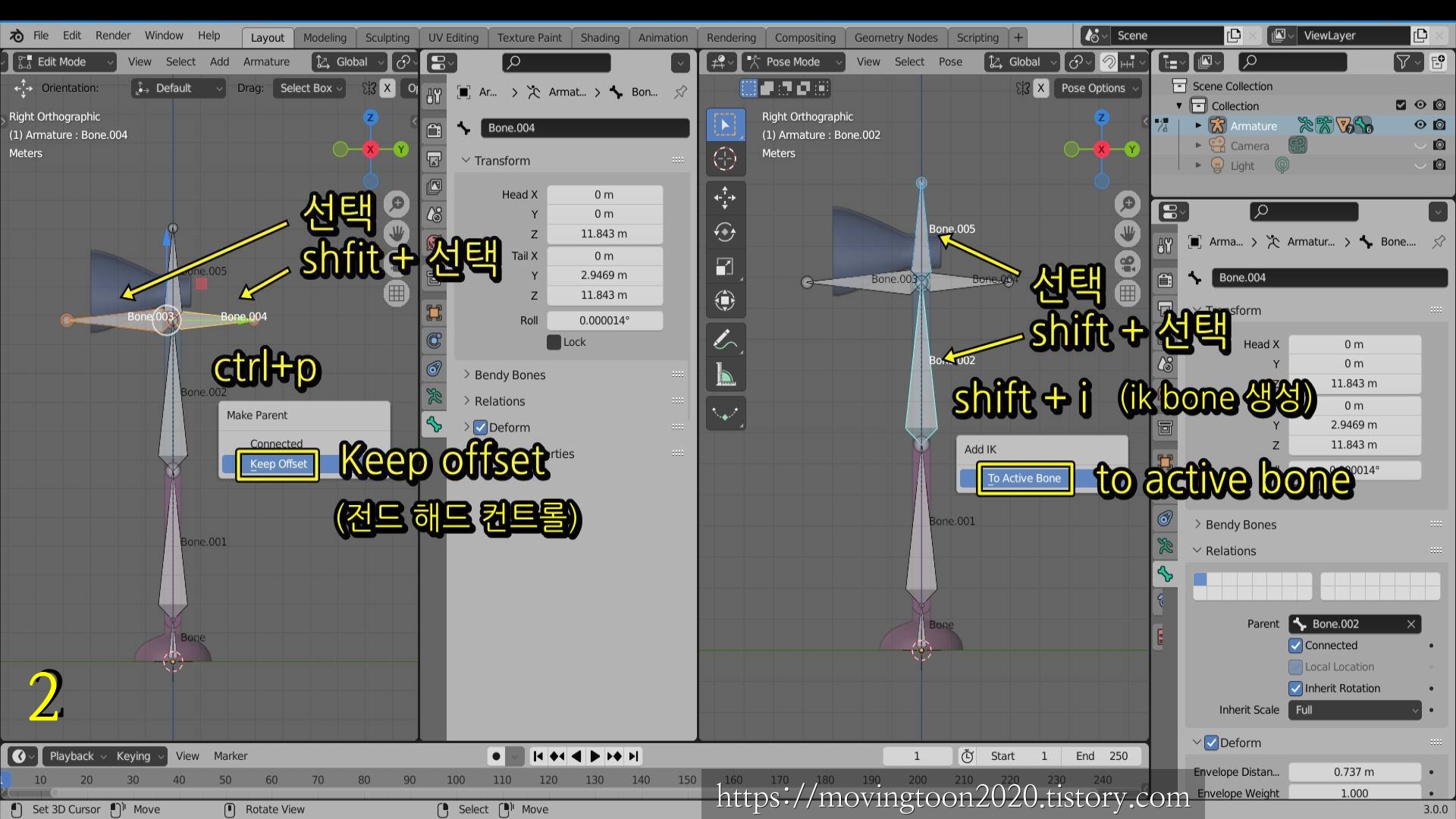Play the animation forward
This screenshot has width=1456, height=819.
[595, 756]
